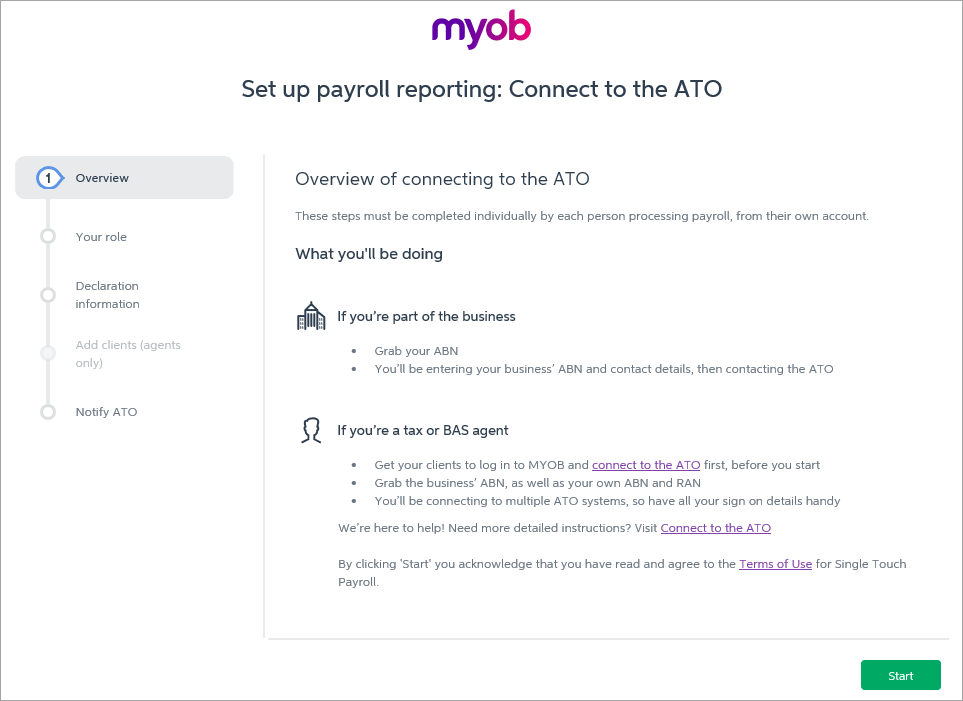Click the myob logo
Viewport: 963px width, 701px height.
tap(481, 31)
